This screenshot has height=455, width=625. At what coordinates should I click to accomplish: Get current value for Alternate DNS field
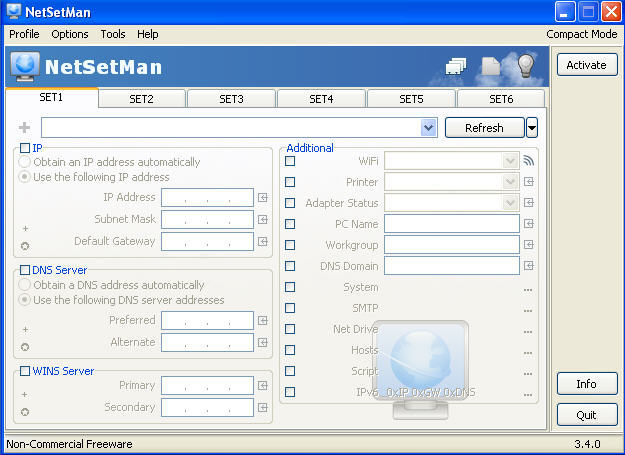[263, 343]
